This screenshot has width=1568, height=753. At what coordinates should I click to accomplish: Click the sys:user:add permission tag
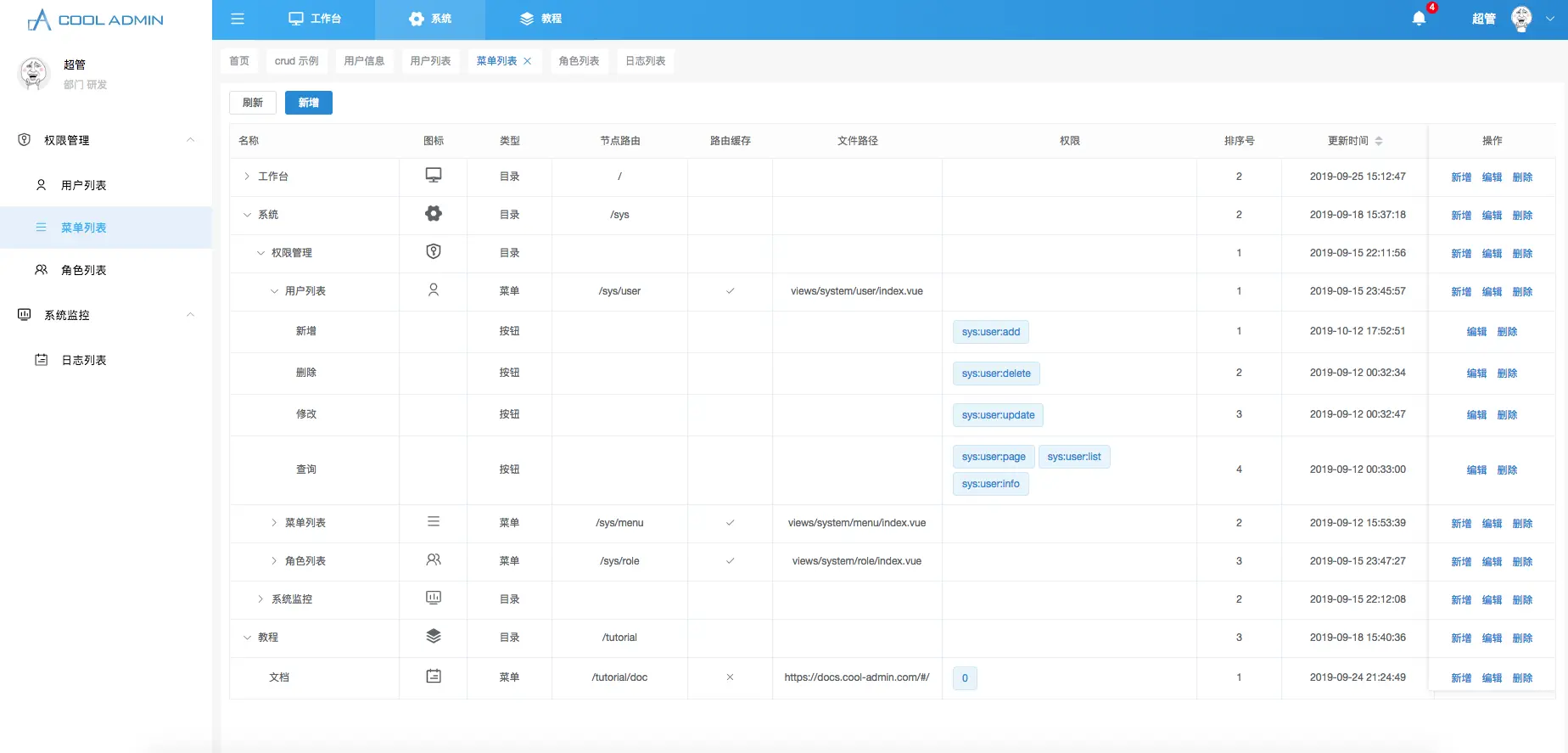(x=991, y=332)
